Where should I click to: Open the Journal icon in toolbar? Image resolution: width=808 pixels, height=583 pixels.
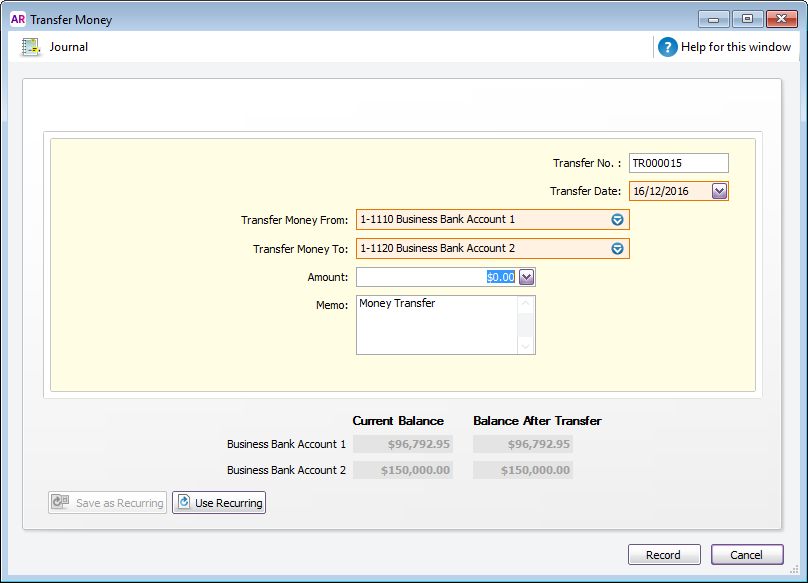pyautogui.click(x=31, y=47)
